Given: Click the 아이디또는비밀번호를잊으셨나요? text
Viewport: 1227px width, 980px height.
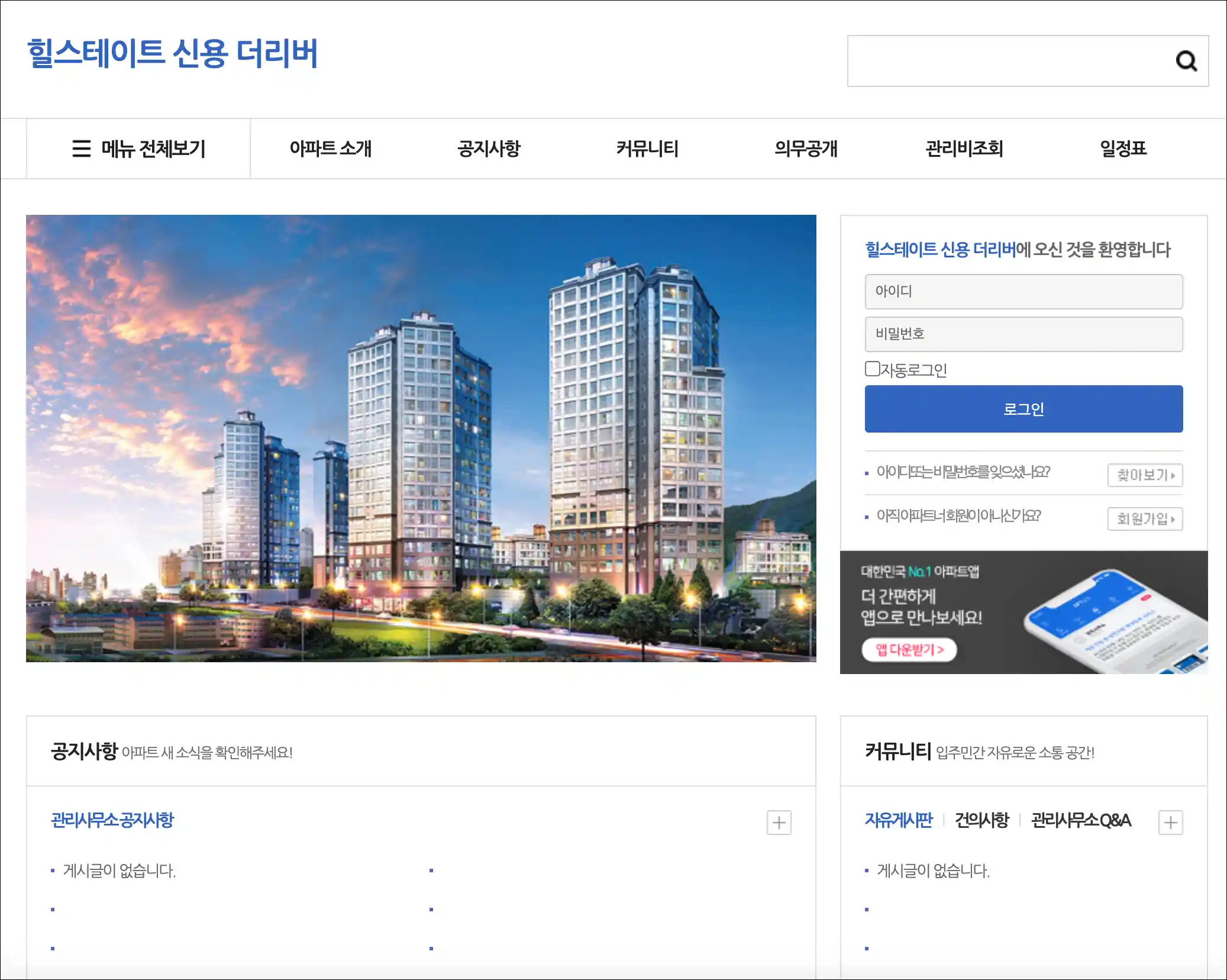Looking at the screenshot, I should pos(963,472).
